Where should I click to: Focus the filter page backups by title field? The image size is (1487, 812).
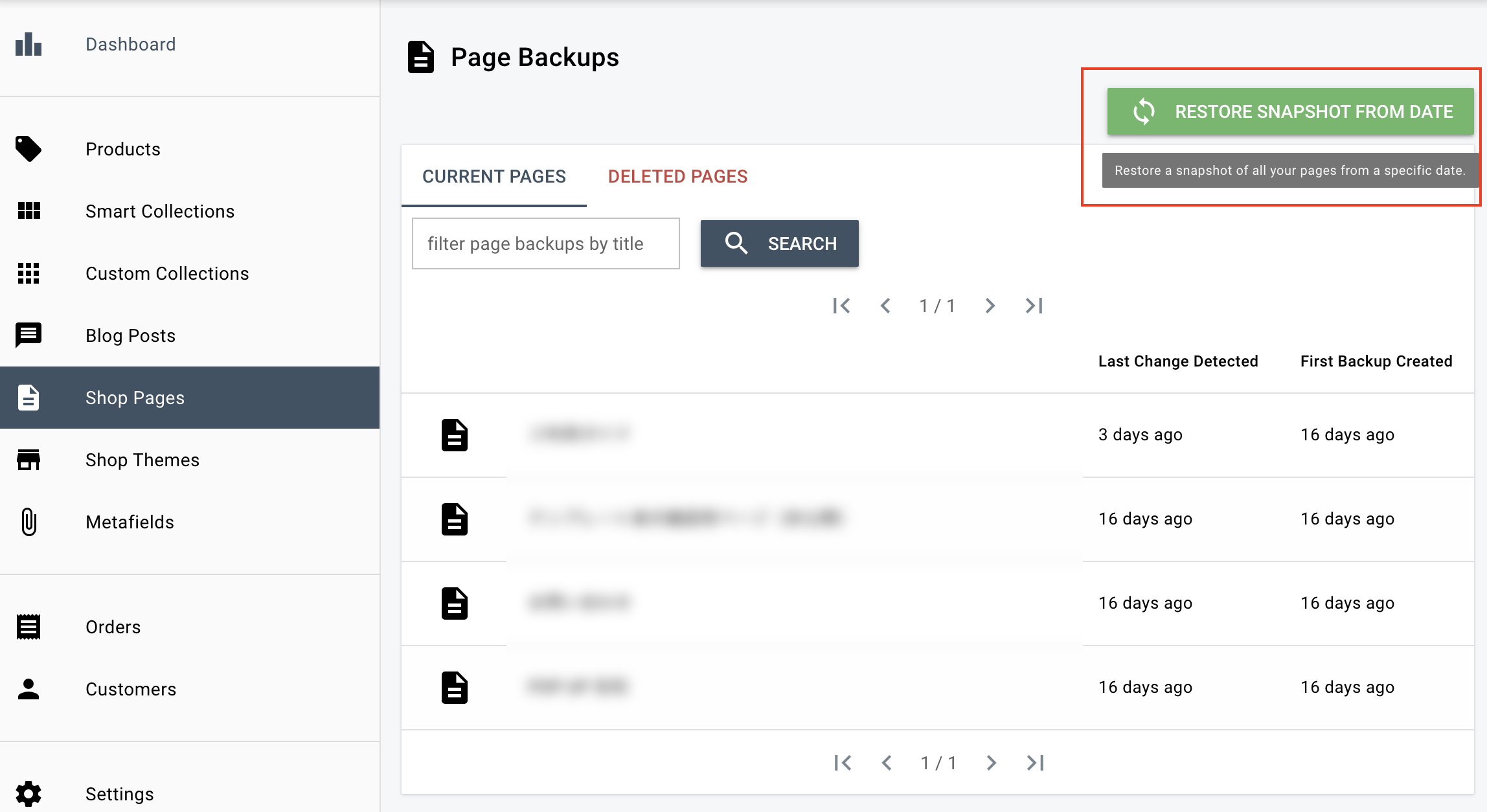point(546,243)
